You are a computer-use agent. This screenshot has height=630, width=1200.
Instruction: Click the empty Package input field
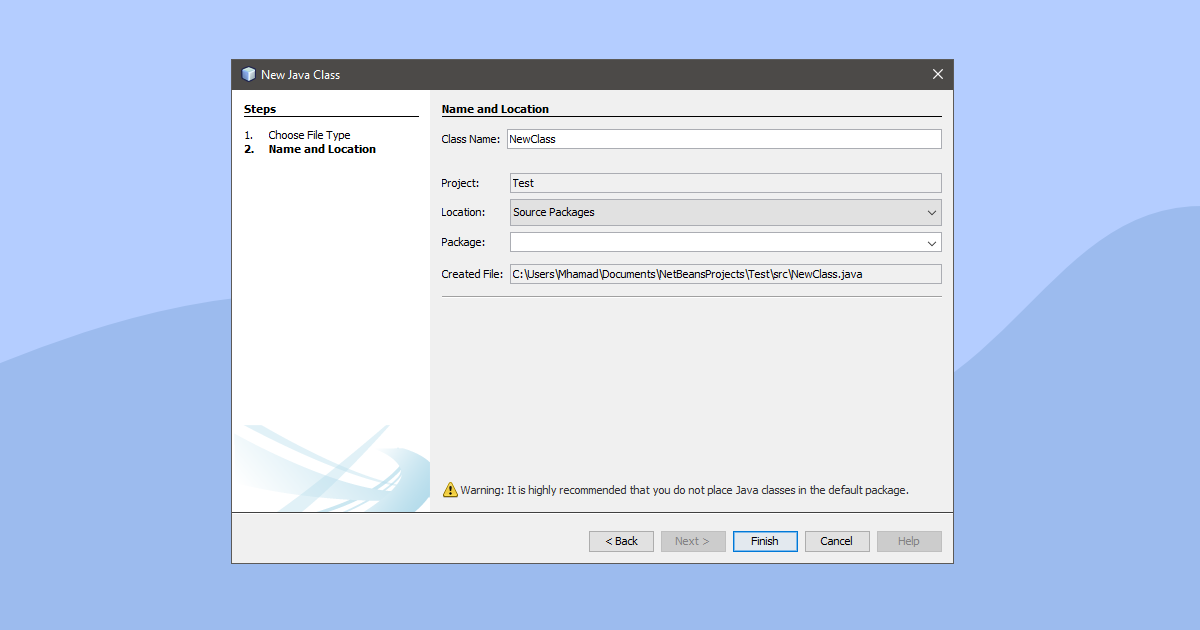tap(700, 242)
